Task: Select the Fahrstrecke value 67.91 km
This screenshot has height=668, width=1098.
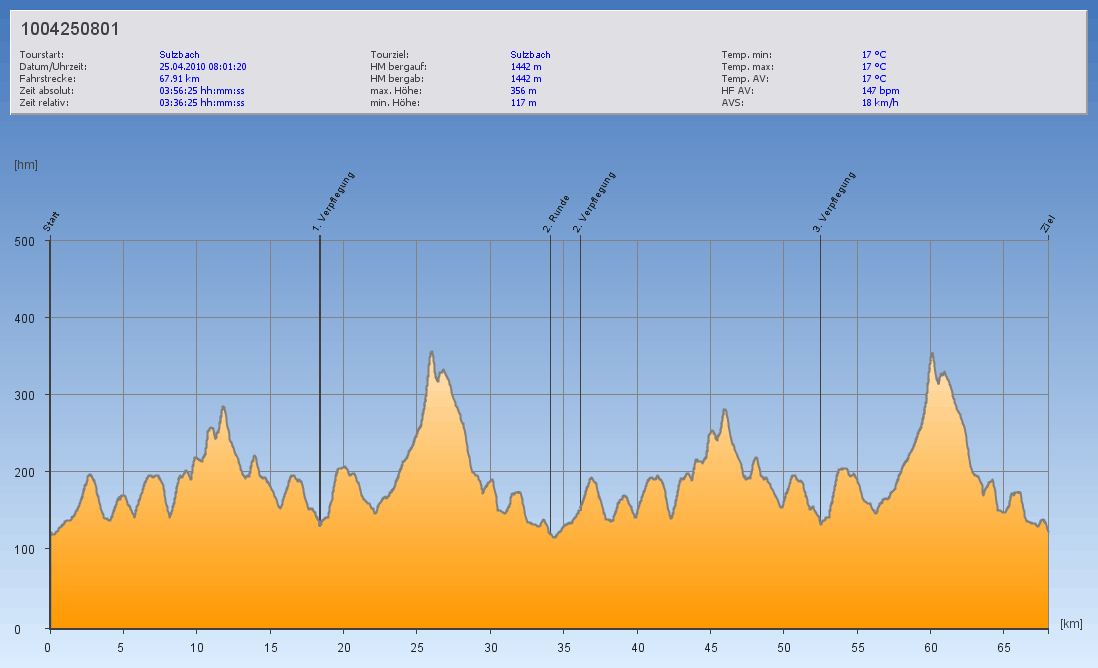Action: pos(179,79)
